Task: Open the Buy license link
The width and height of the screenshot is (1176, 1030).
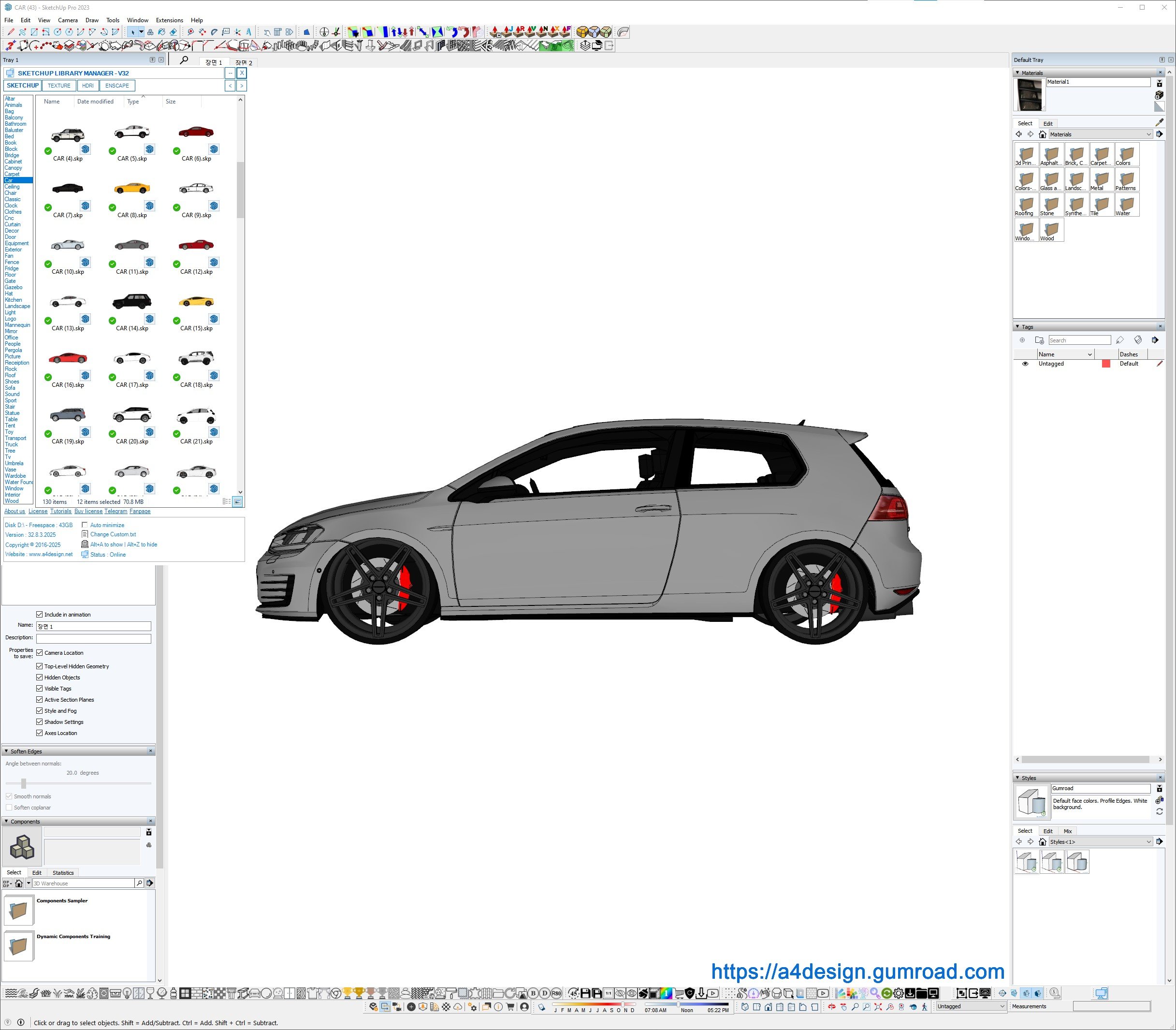Action: 88,511
